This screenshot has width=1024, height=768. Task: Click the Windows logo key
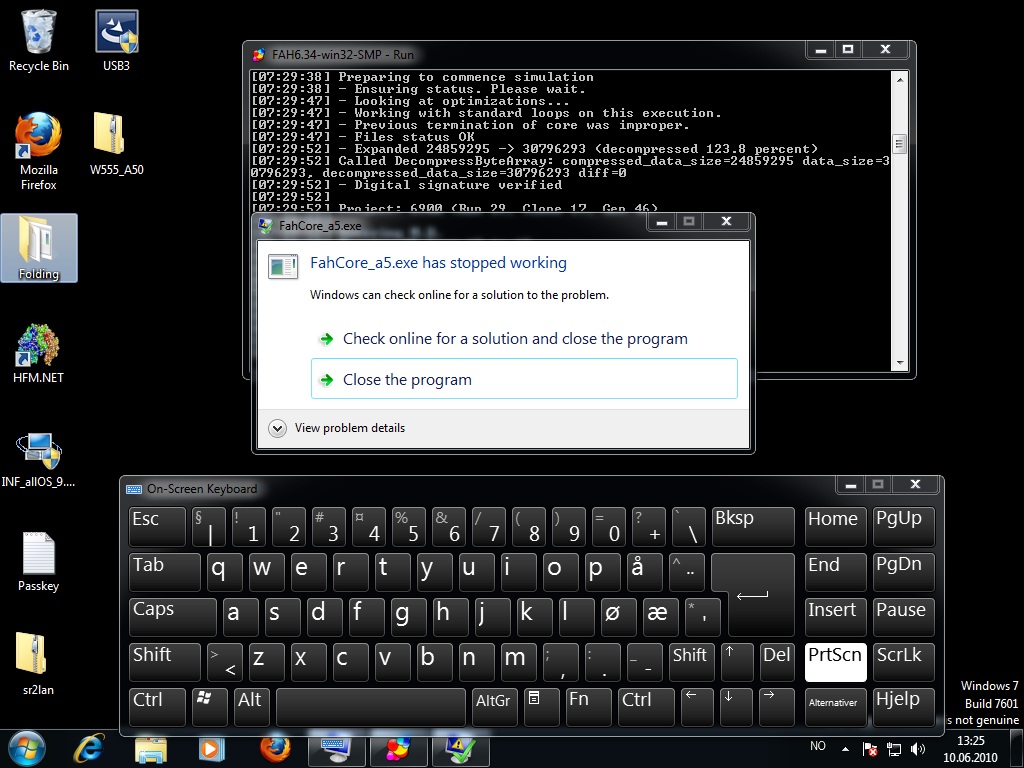click(209, 707)
